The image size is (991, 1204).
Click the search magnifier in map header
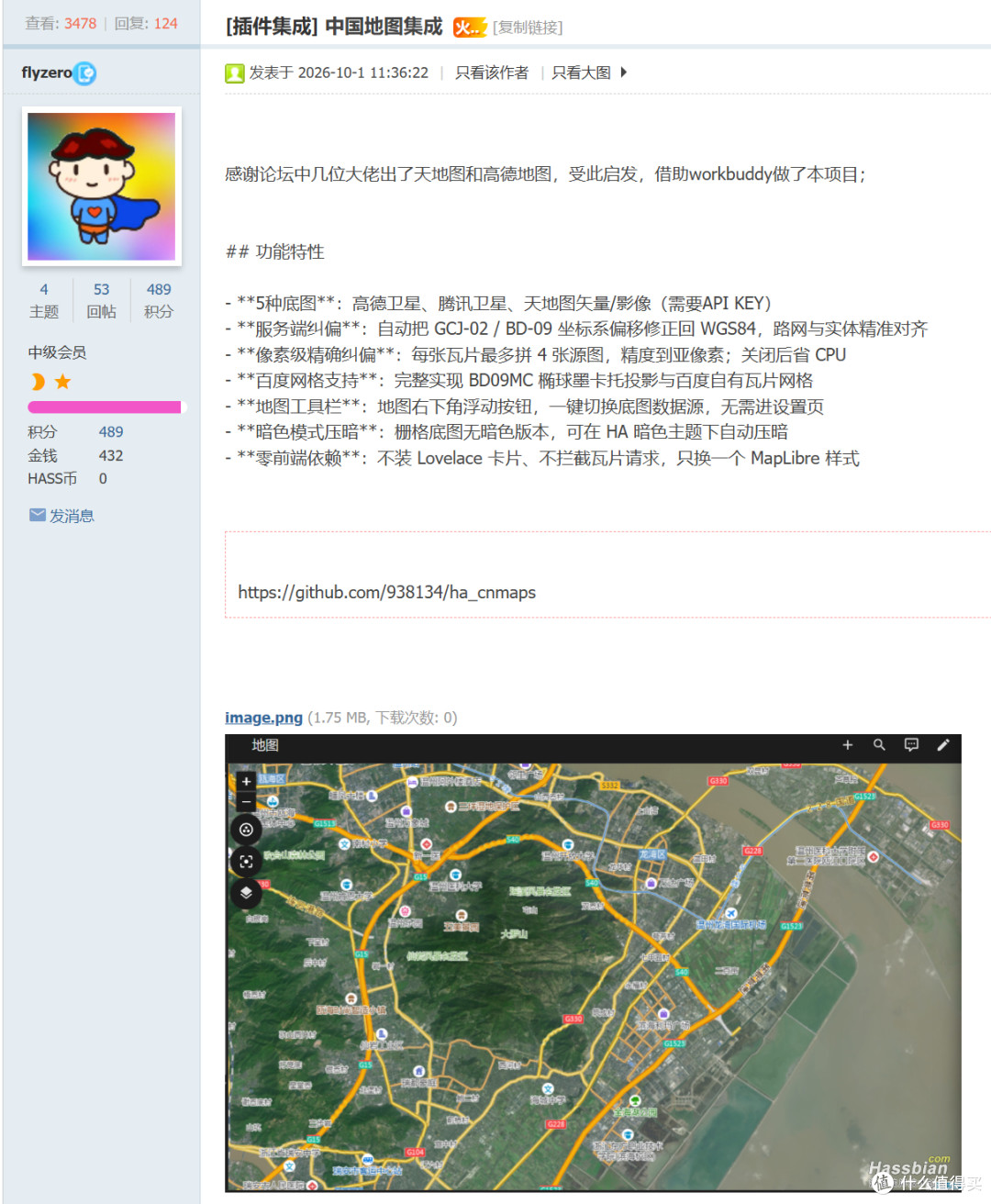click(879, 745)
